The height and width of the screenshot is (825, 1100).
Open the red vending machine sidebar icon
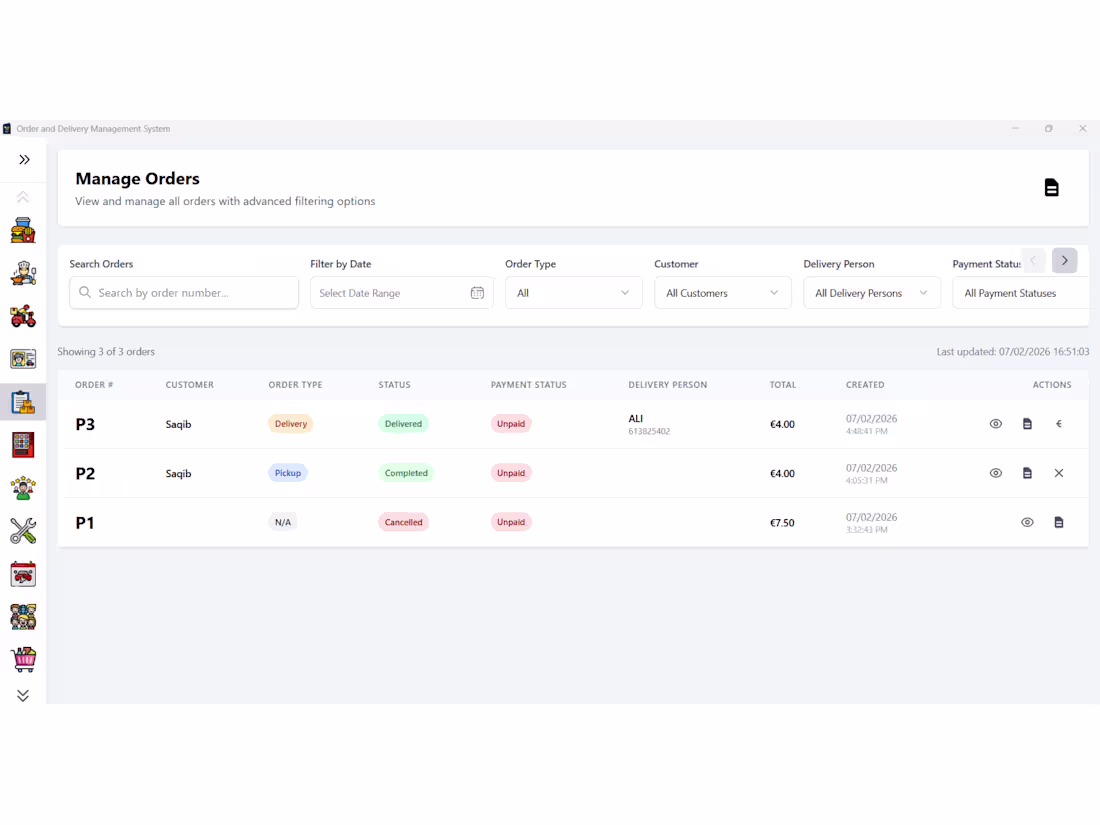23,445
